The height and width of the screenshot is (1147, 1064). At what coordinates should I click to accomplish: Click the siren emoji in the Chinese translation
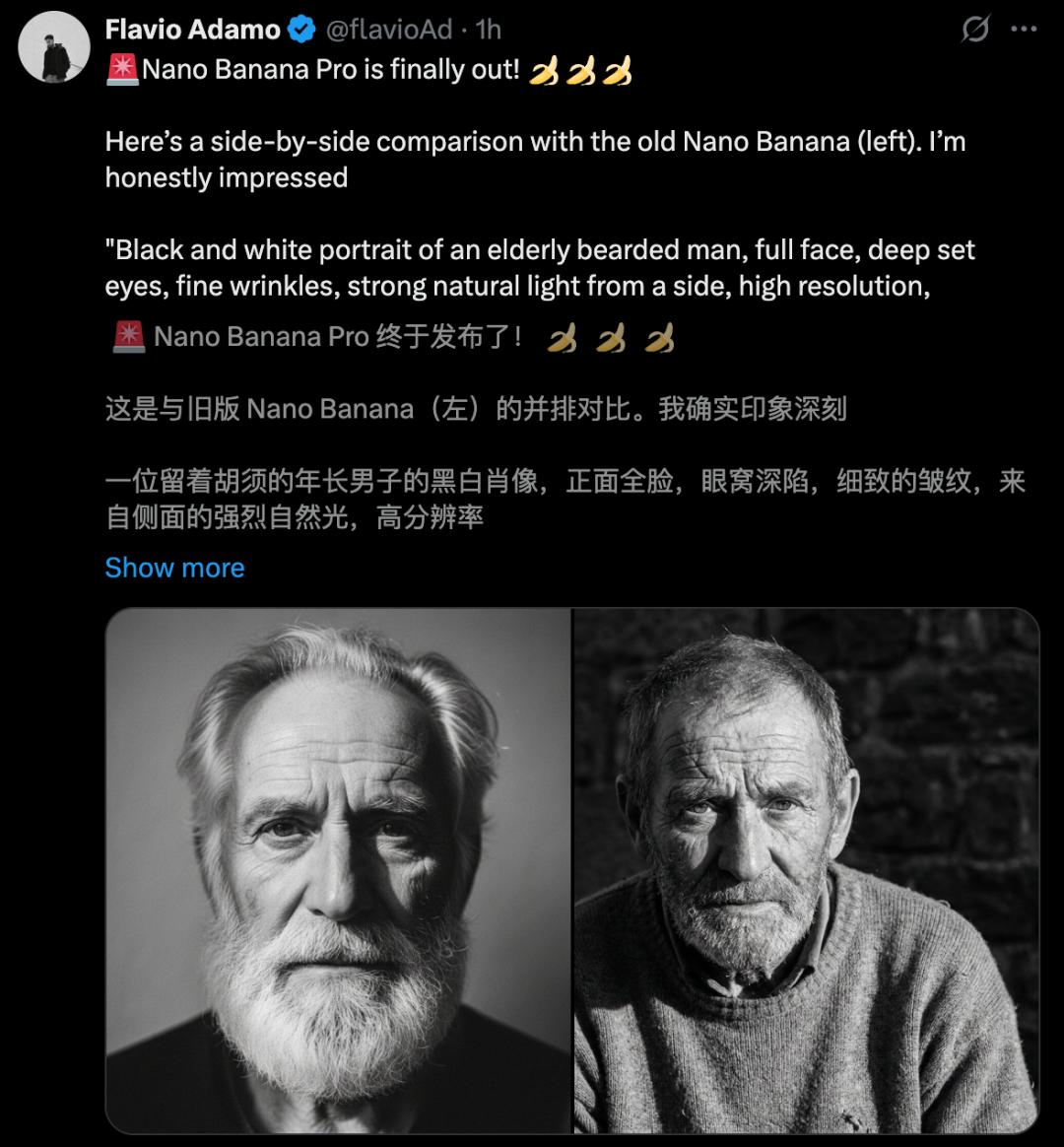coord(129,337)
